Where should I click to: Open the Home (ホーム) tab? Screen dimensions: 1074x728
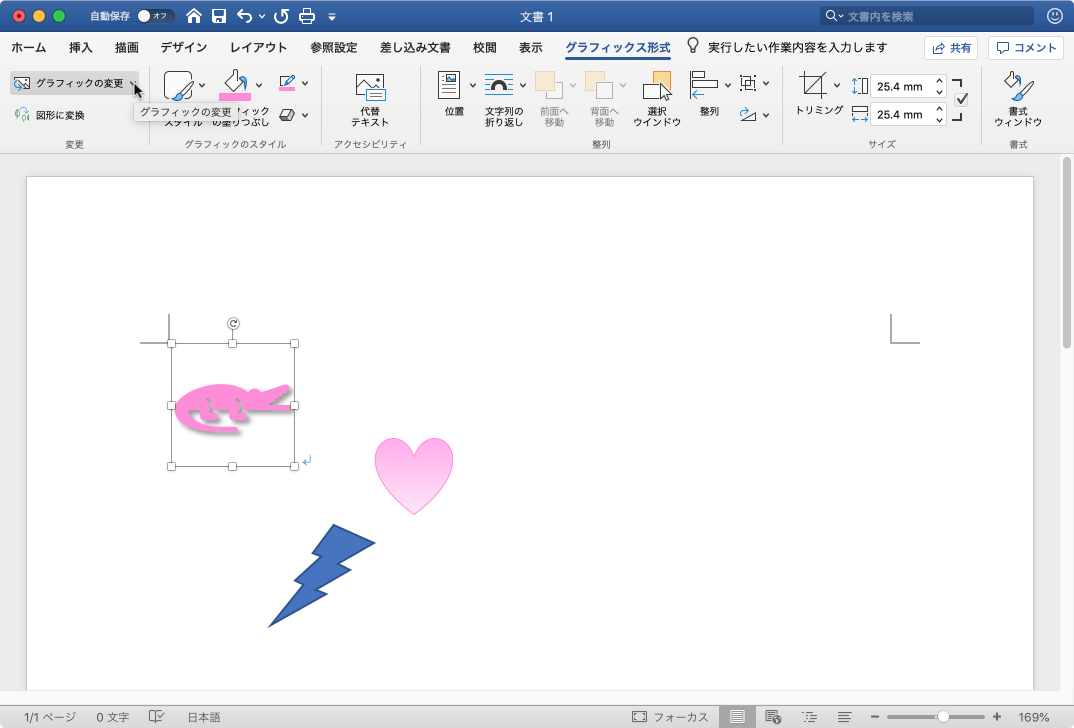click(29, 47)
